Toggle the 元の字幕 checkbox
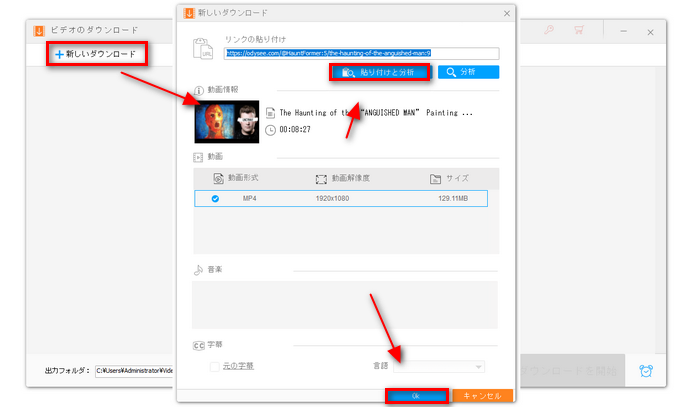Viewport: 700px width, 407px height. [215, 366]
